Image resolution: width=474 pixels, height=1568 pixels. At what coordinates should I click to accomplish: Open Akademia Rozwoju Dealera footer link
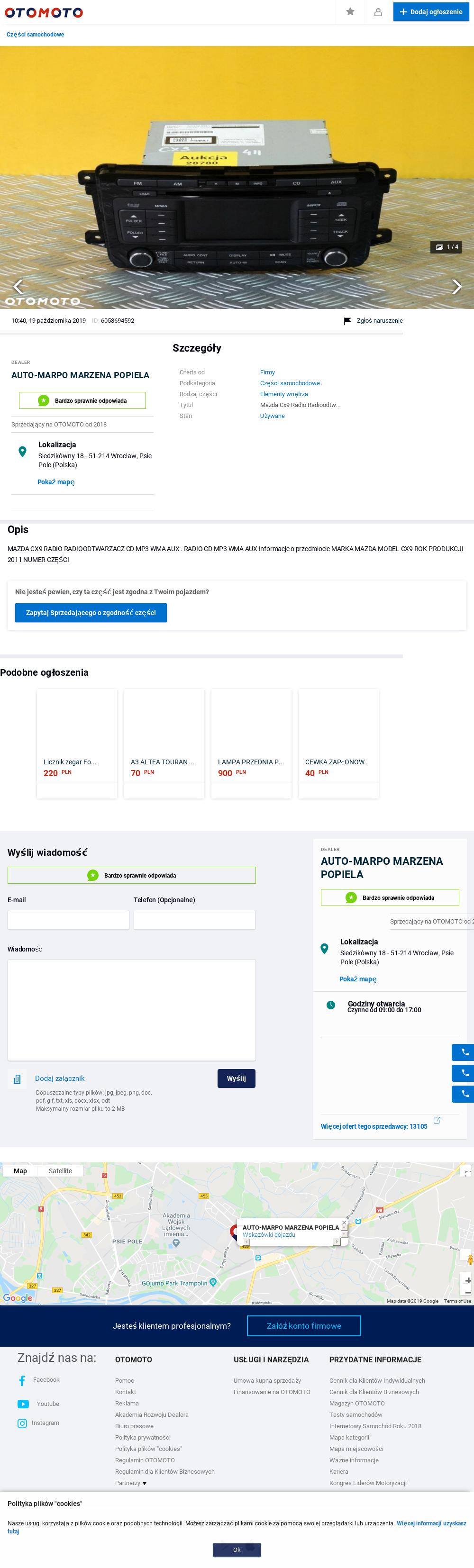pos(152,1415)
